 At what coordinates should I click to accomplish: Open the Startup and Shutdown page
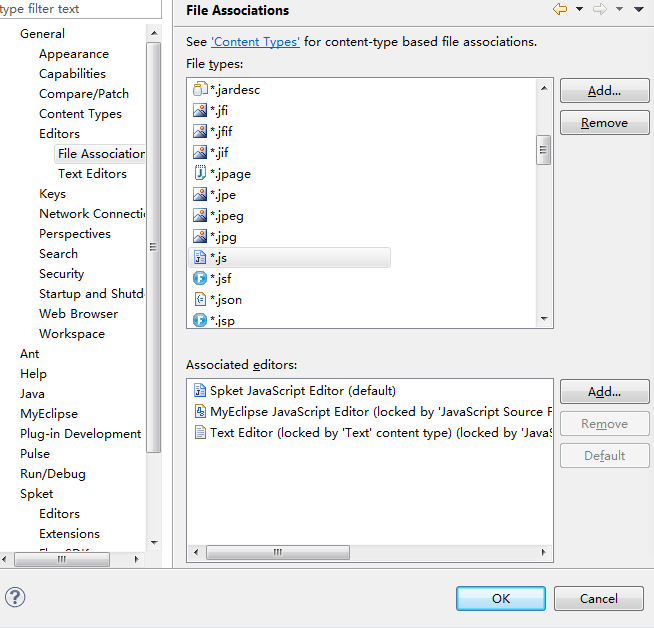point(92,294)
